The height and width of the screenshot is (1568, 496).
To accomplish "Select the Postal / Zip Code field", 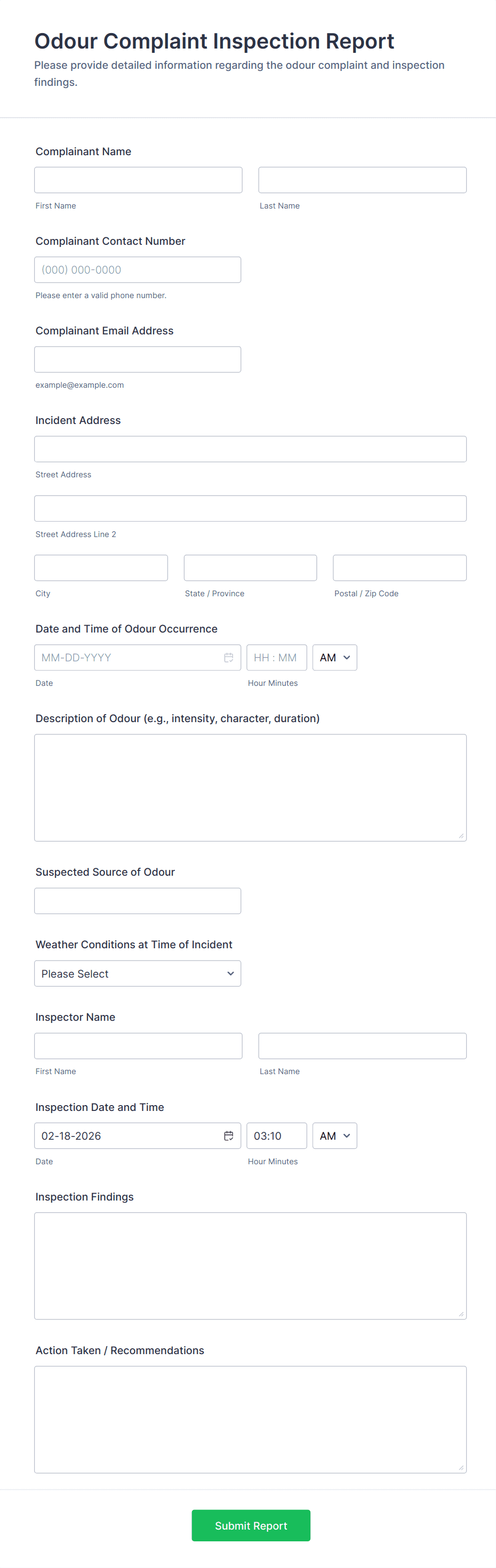I will (x=399, y=568).
